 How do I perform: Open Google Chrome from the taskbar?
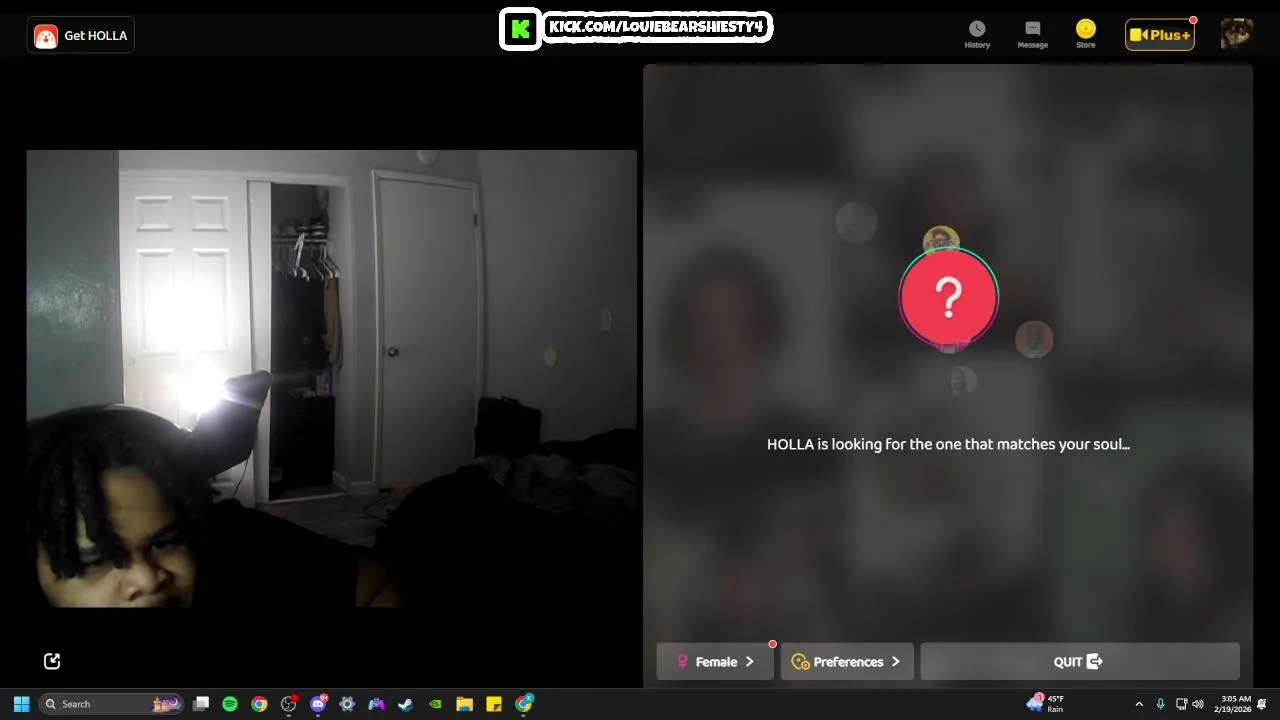coord(259,704)
